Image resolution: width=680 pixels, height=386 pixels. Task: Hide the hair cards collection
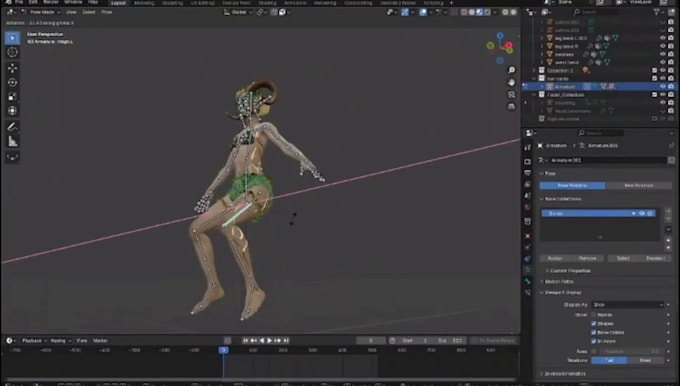[x=663, y=79]
